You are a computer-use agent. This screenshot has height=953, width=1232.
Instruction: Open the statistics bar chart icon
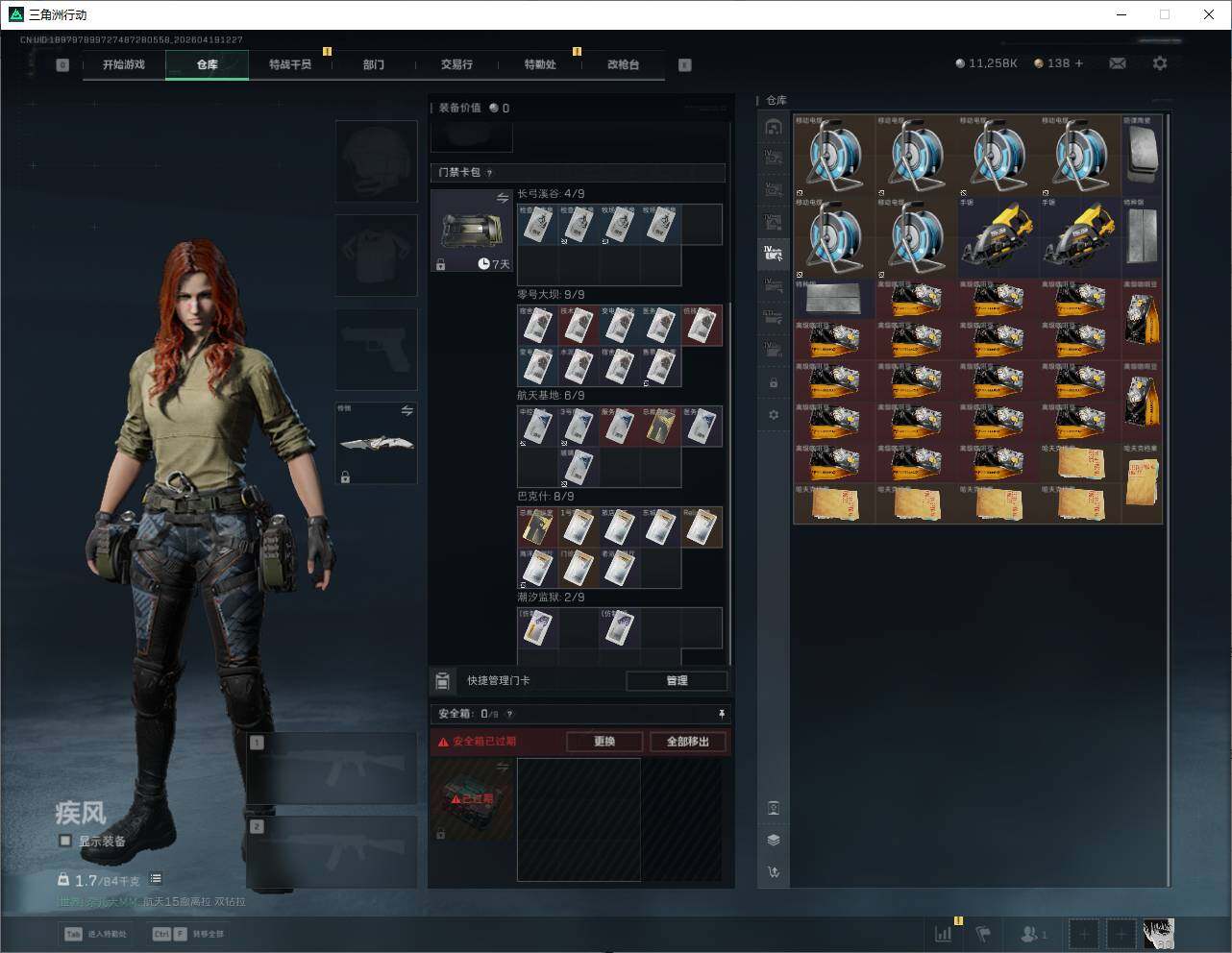[x=944, y=933]
